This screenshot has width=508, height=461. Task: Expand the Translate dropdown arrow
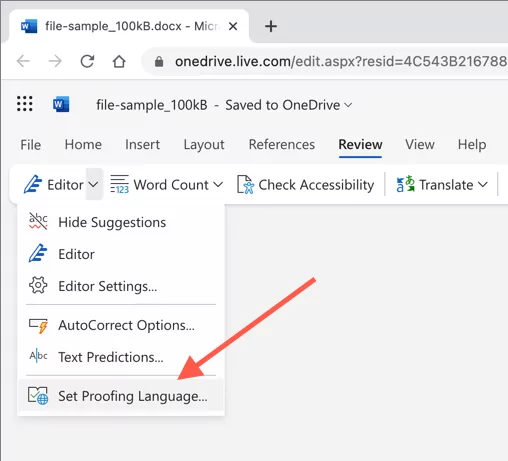coord(482,184)
